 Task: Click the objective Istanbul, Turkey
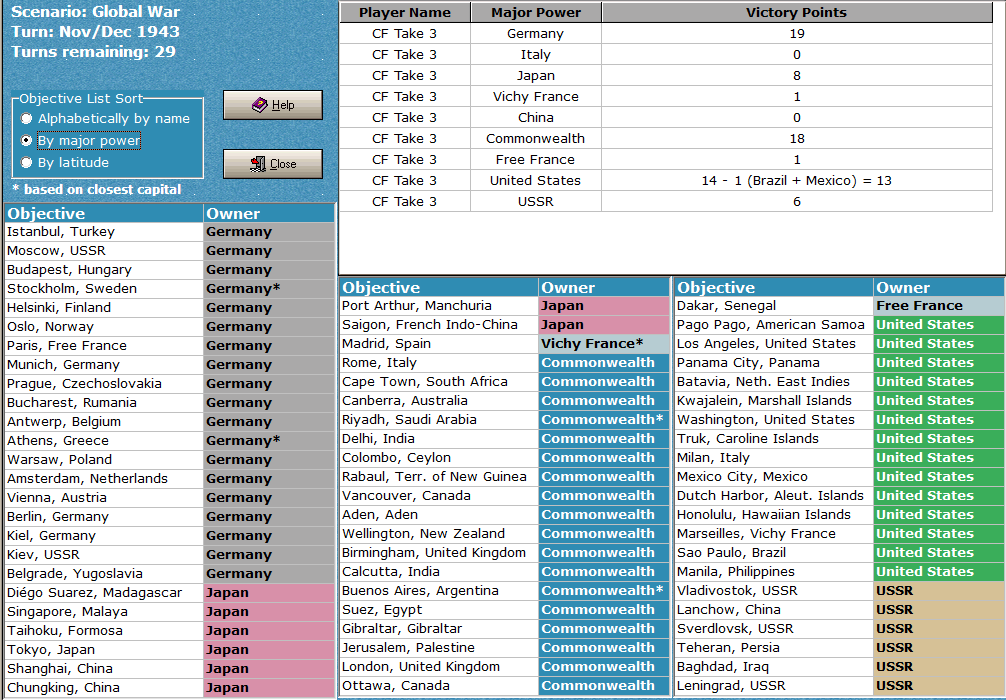click(104, 232)
